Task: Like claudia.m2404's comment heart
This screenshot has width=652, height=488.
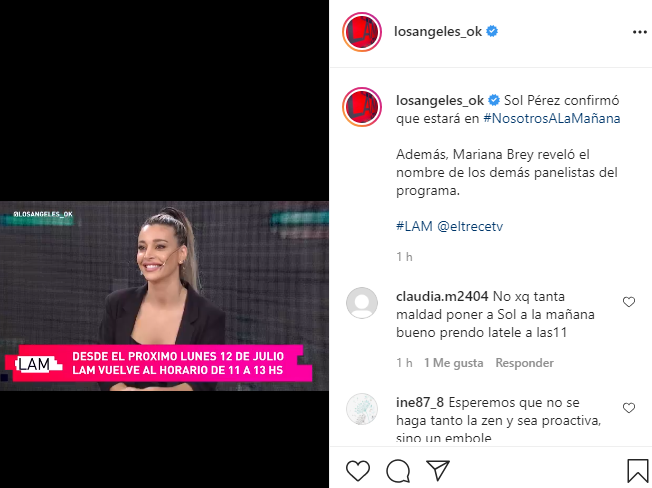Action: [x=629, y=302]
